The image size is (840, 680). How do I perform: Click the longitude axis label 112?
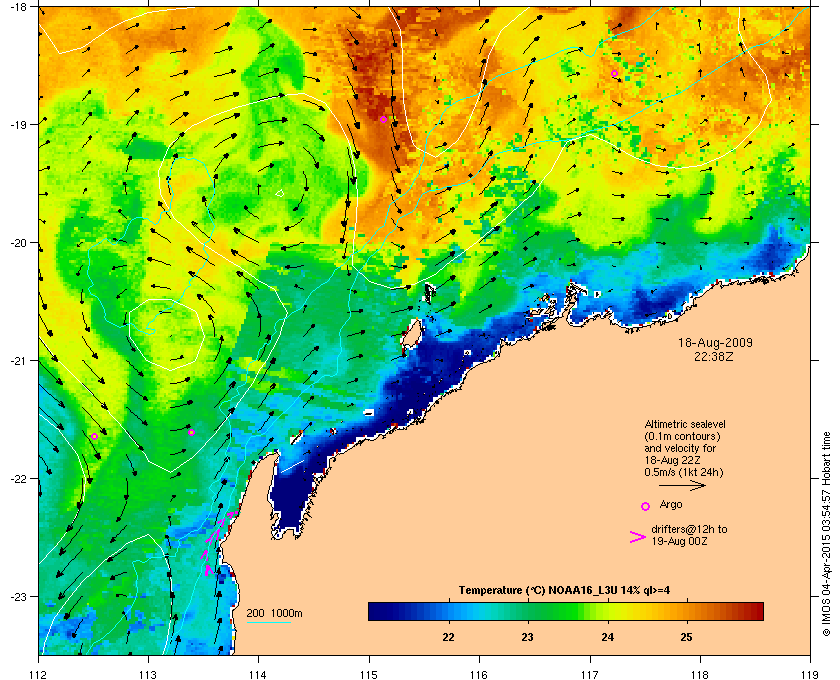(39, 674)
